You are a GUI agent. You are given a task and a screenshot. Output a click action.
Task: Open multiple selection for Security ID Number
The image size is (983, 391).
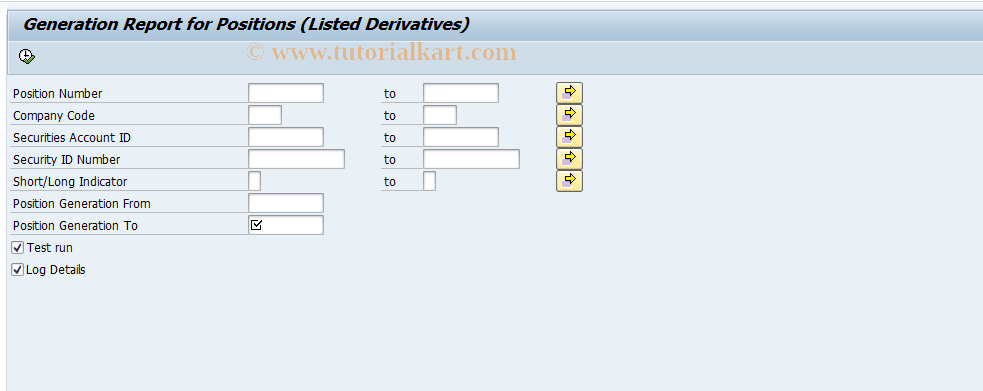[x=569, y=159]
